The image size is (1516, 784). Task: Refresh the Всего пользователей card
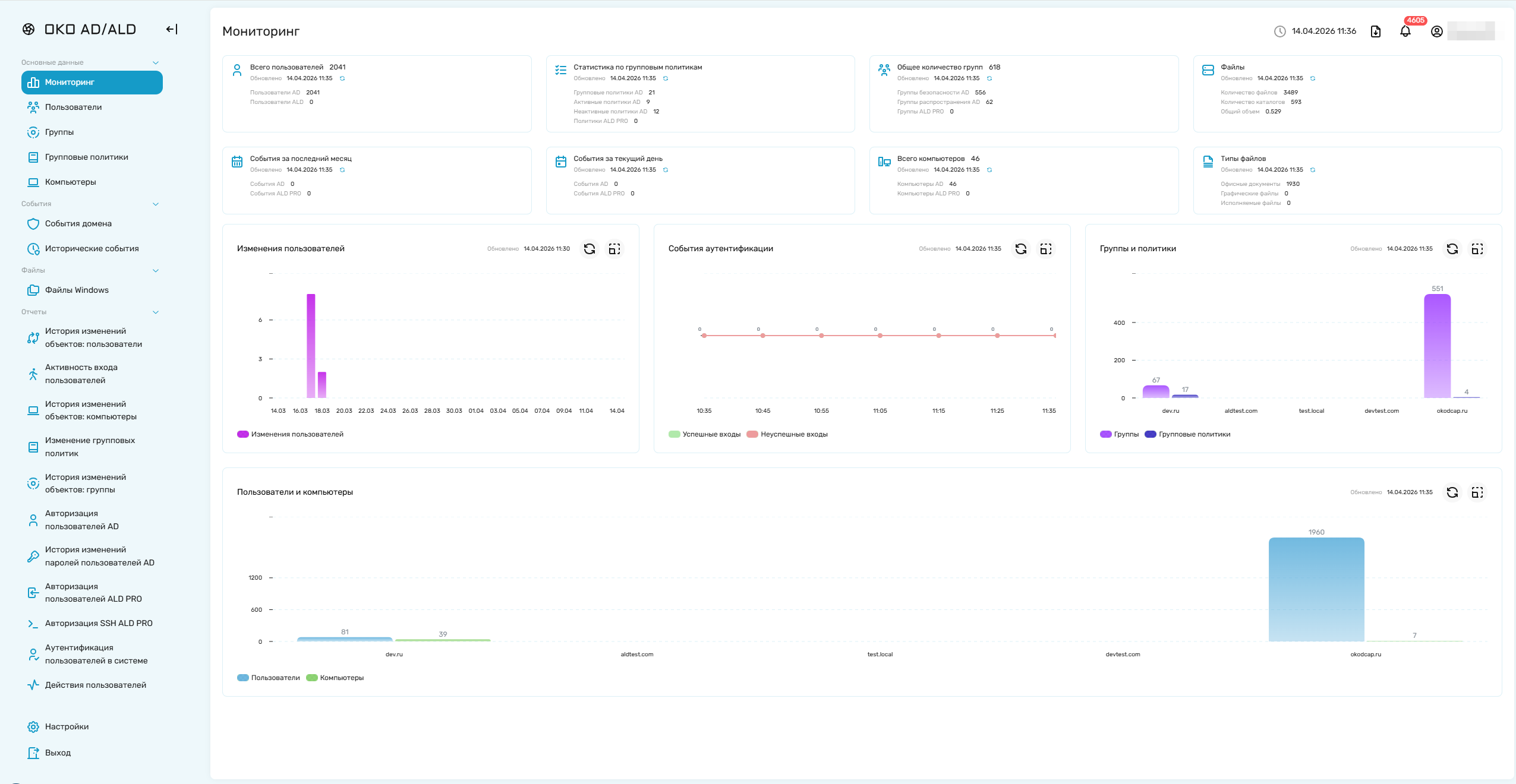342,78
